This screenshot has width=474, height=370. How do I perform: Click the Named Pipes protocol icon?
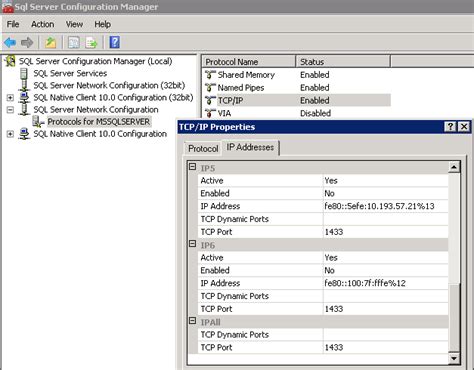210,88
